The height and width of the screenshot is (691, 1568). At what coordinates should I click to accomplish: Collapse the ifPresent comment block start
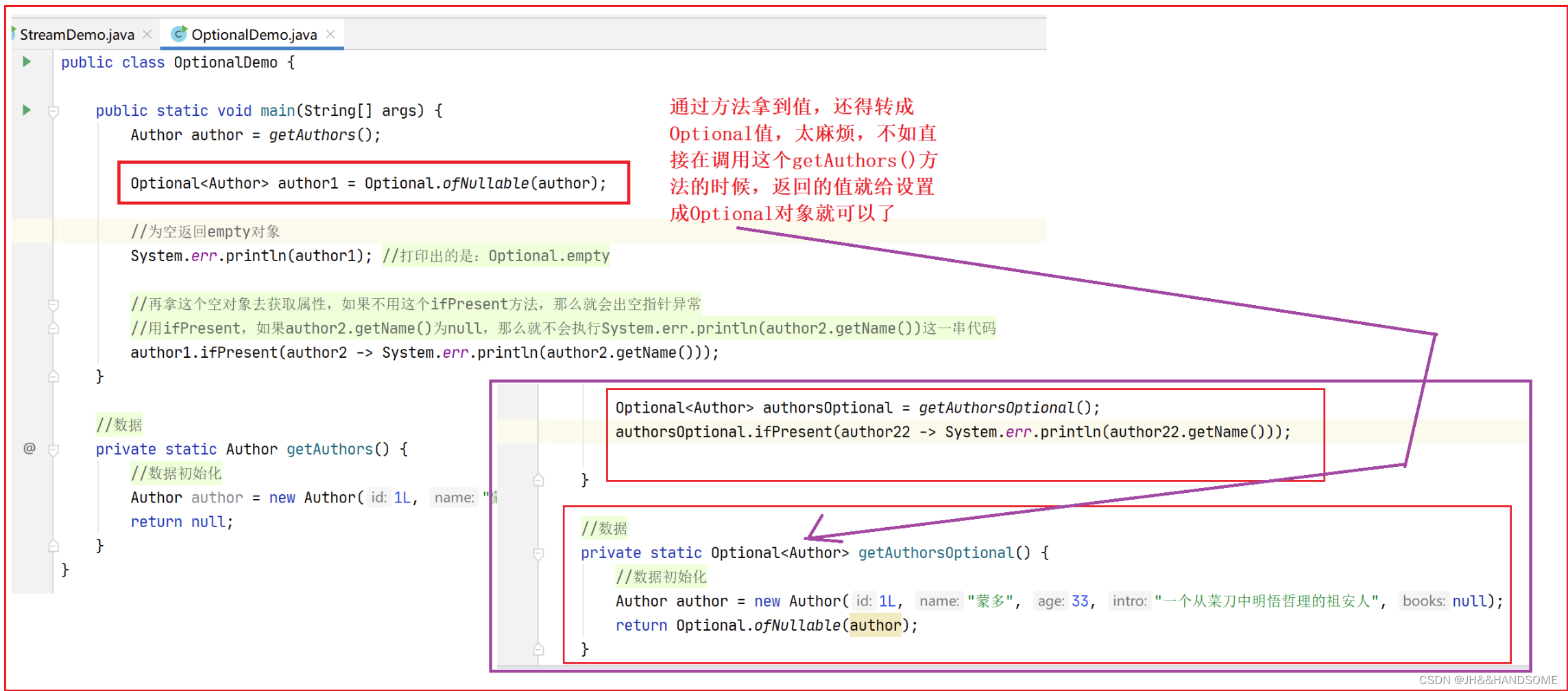tap(53, 304)
